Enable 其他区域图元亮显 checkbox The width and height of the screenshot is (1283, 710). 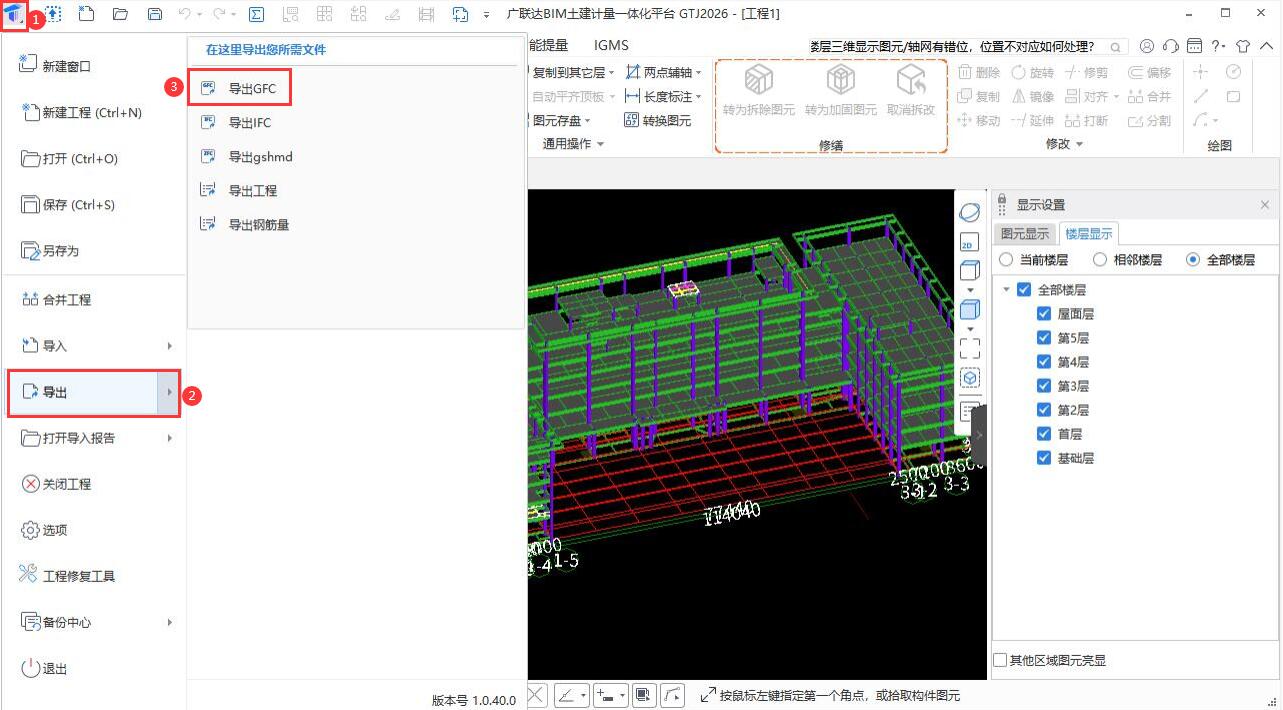(x=1001, y=660)
